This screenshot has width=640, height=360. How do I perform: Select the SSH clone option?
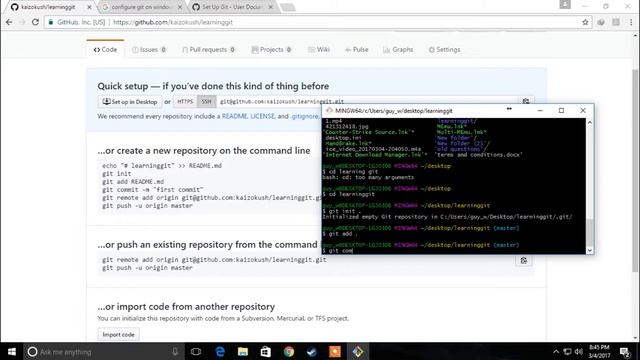(207, 102)
